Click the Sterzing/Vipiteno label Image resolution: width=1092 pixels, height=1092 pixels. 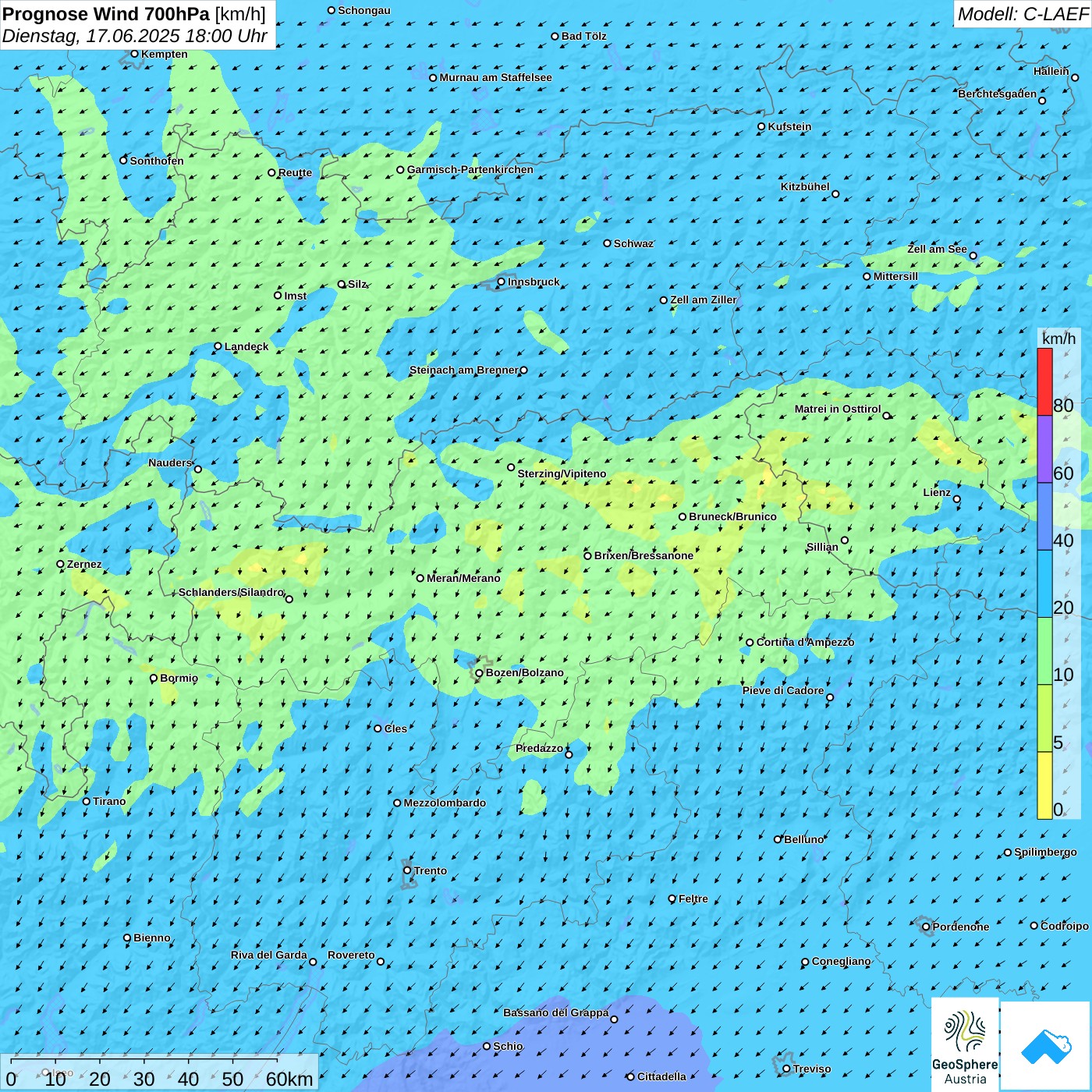coord(562,473)
